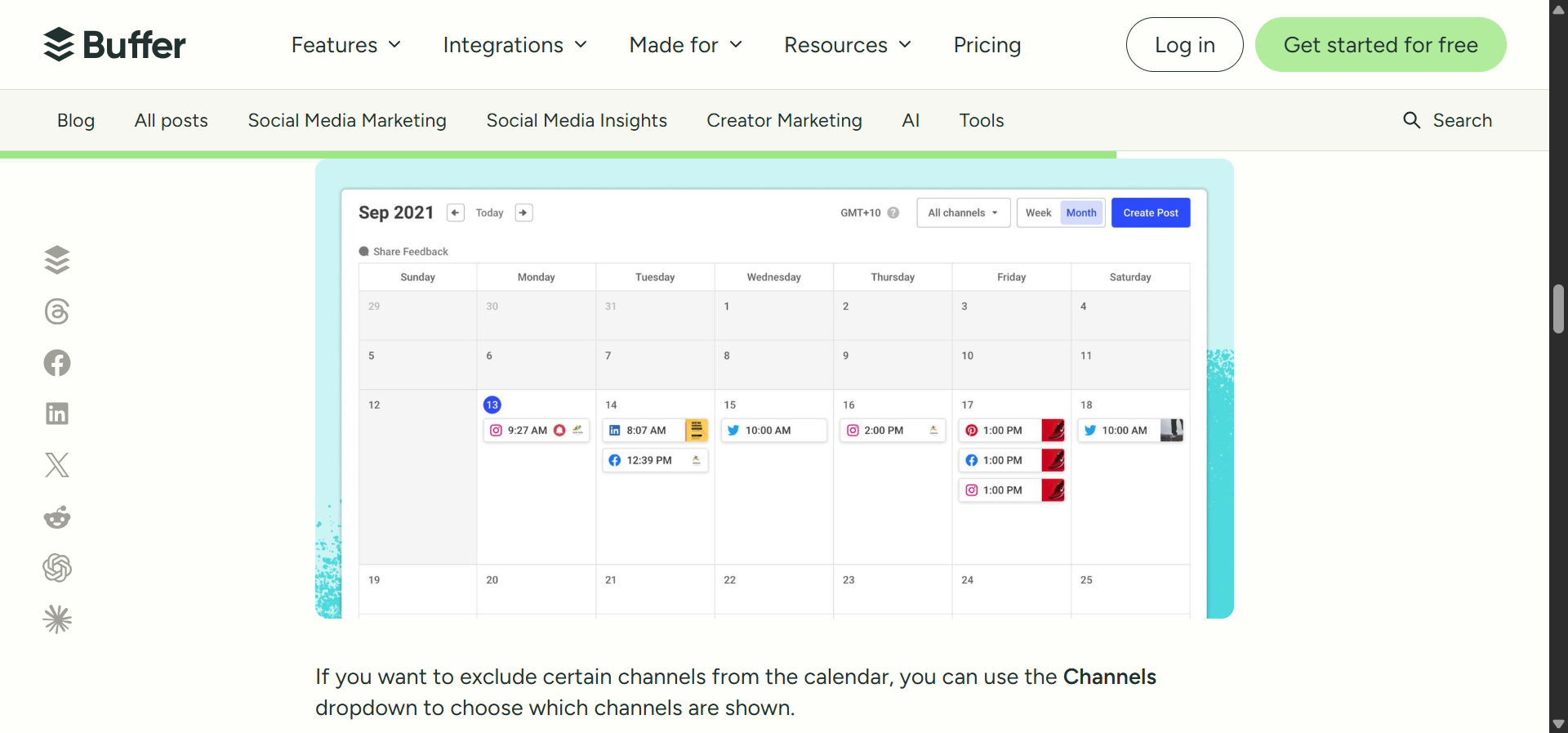Click the Instagram icon on Friday's 1:00 PM post
The height and width of the screenshot is (733, 1568).
pos(972,490)
